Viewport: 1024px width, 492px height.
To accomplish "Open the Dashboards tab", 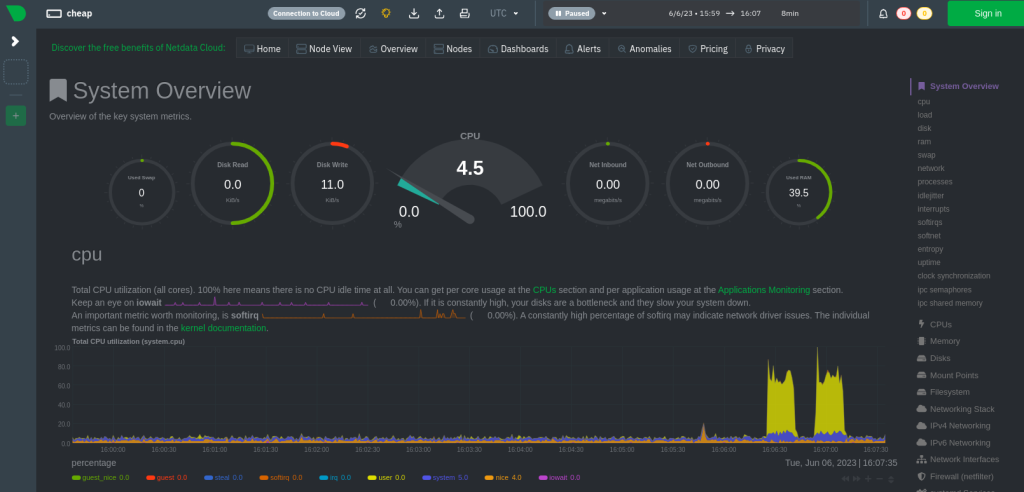I will (x=519, y=48).
